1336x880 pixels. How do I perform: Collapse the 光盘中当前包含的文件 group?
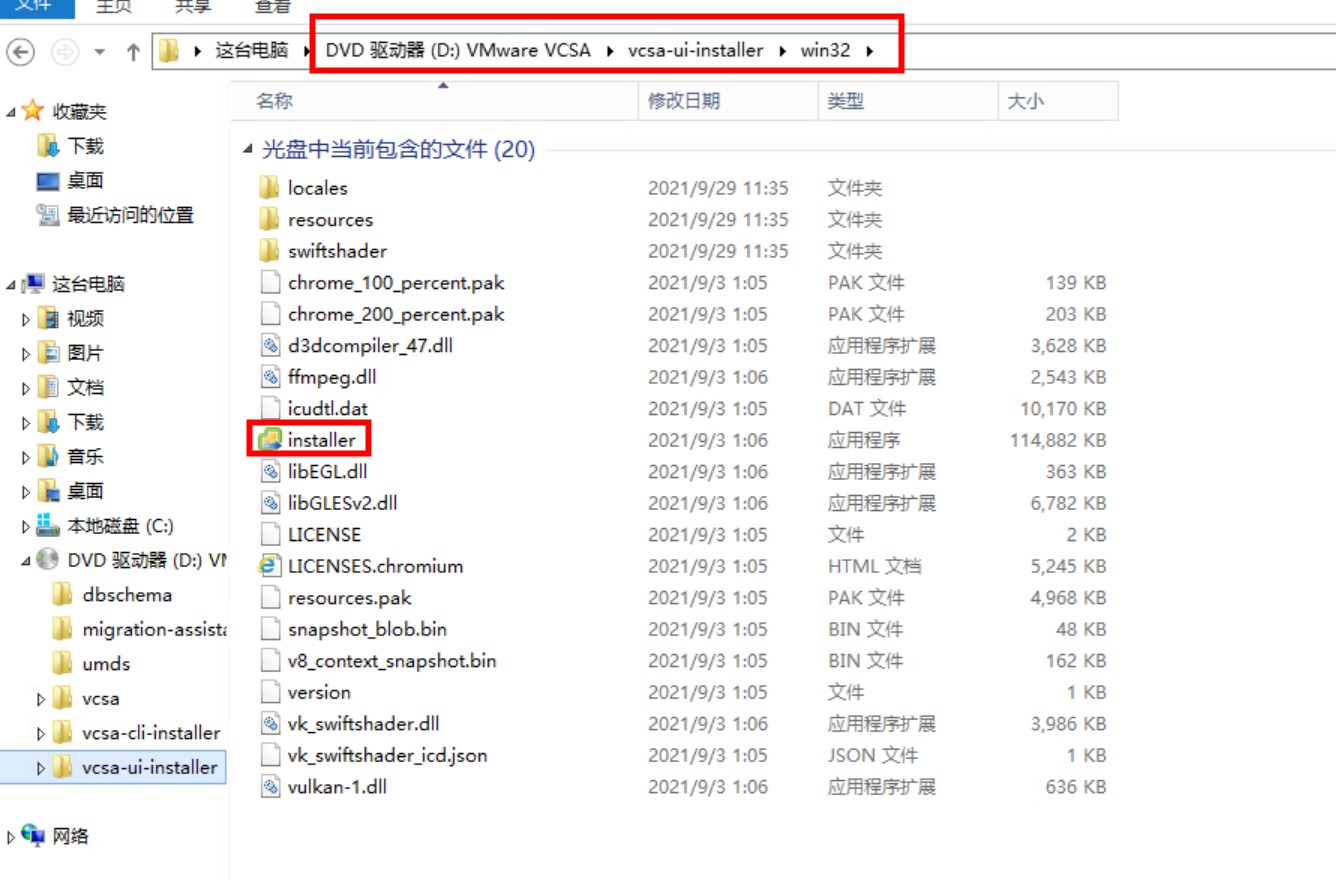click(x=247, y=150)
